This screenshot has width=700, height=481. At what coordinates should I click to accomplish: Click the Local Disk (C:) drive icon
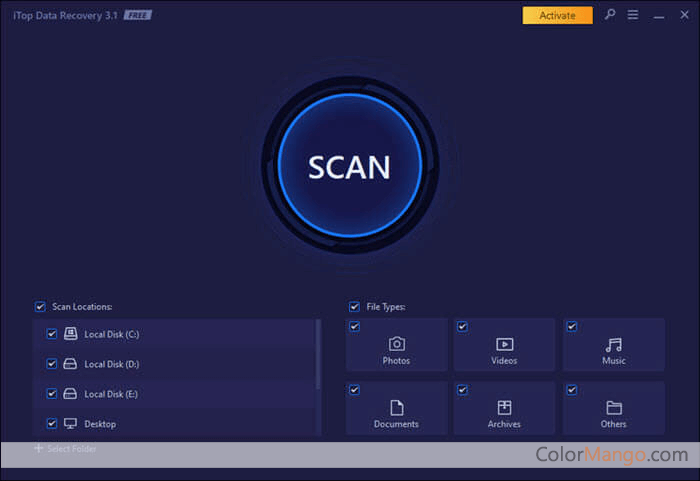click(x=71, y=334)
